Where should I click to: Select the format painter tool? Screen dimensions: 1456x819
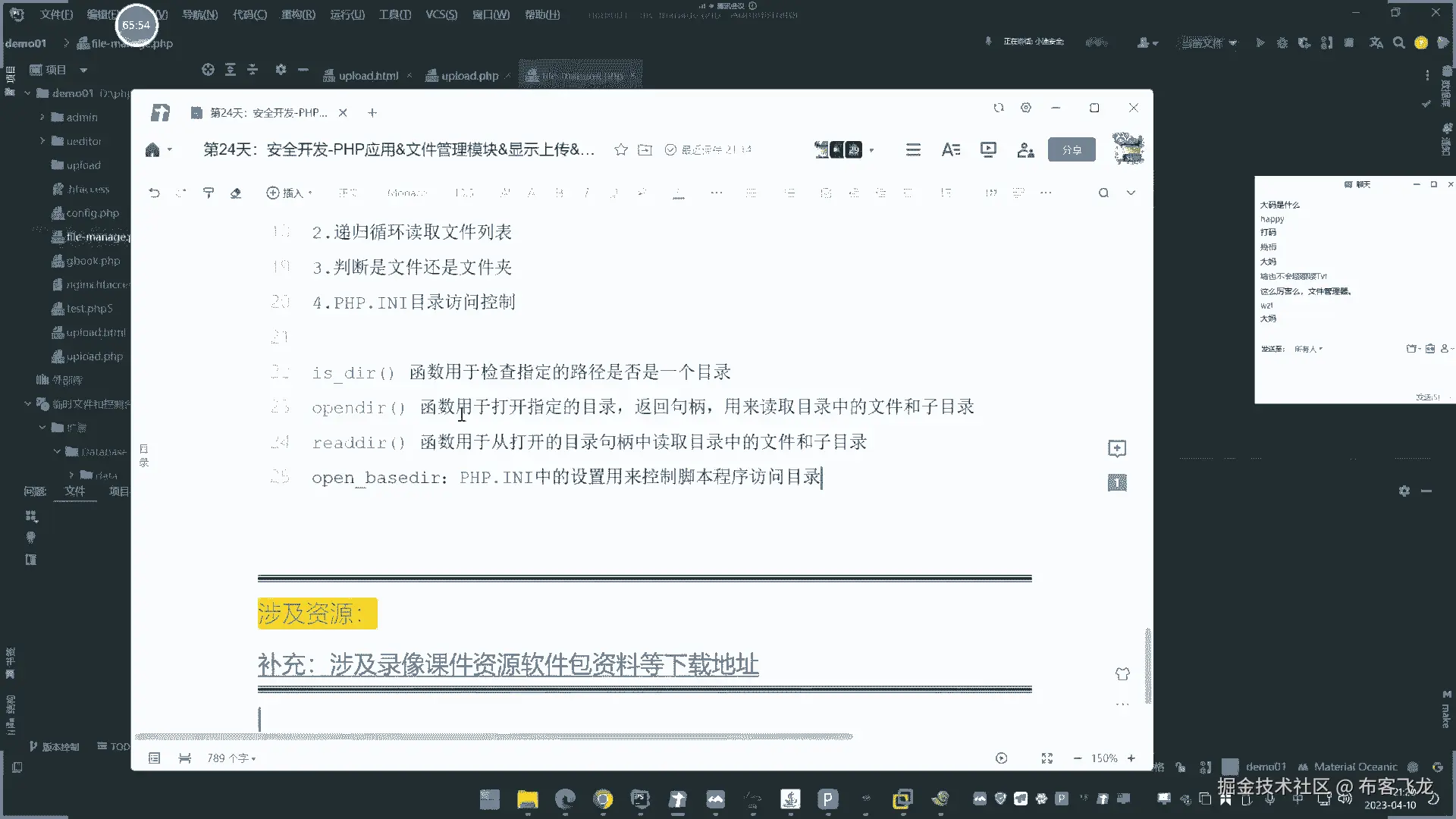[209, 193]
